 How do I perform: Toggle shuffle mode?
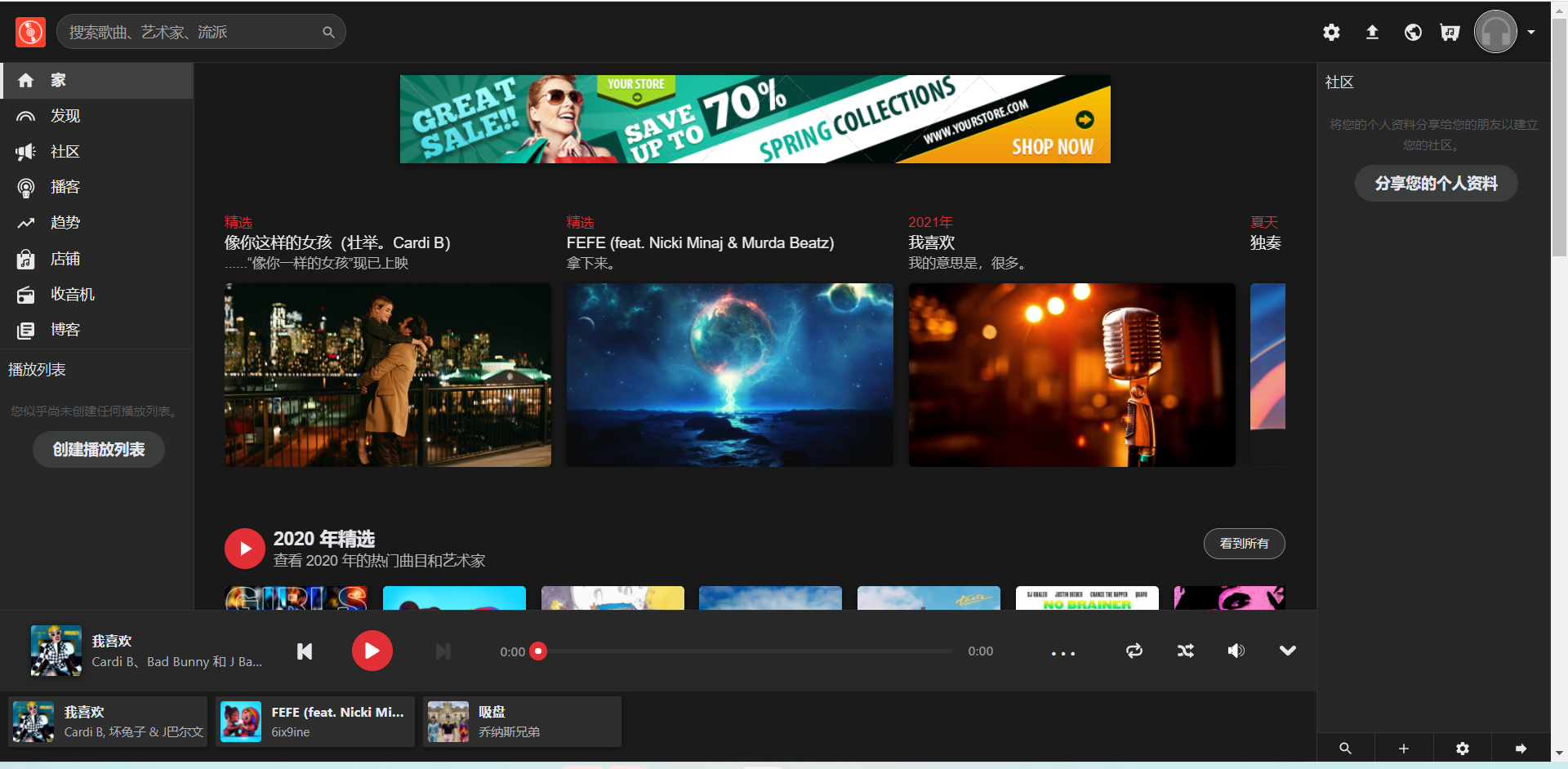[1186, 651]
